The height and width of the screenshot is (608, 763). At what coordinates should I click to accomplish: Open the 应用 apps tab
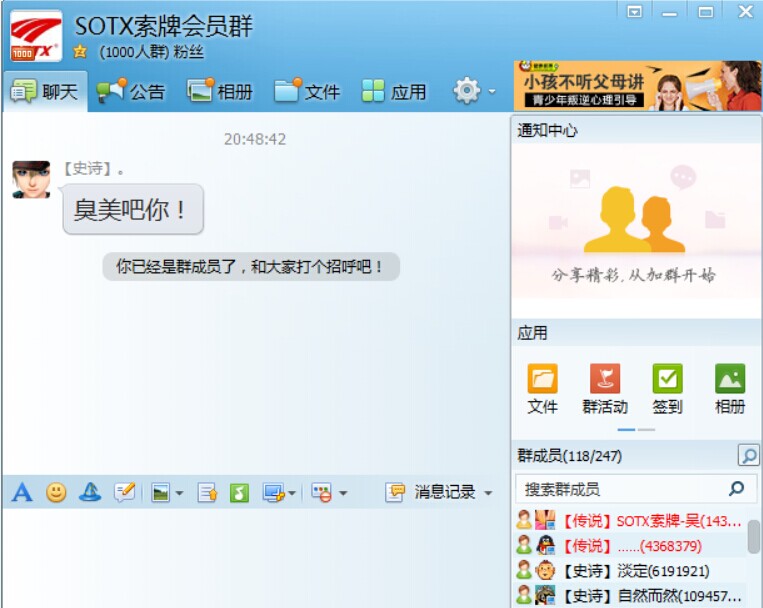394,92
